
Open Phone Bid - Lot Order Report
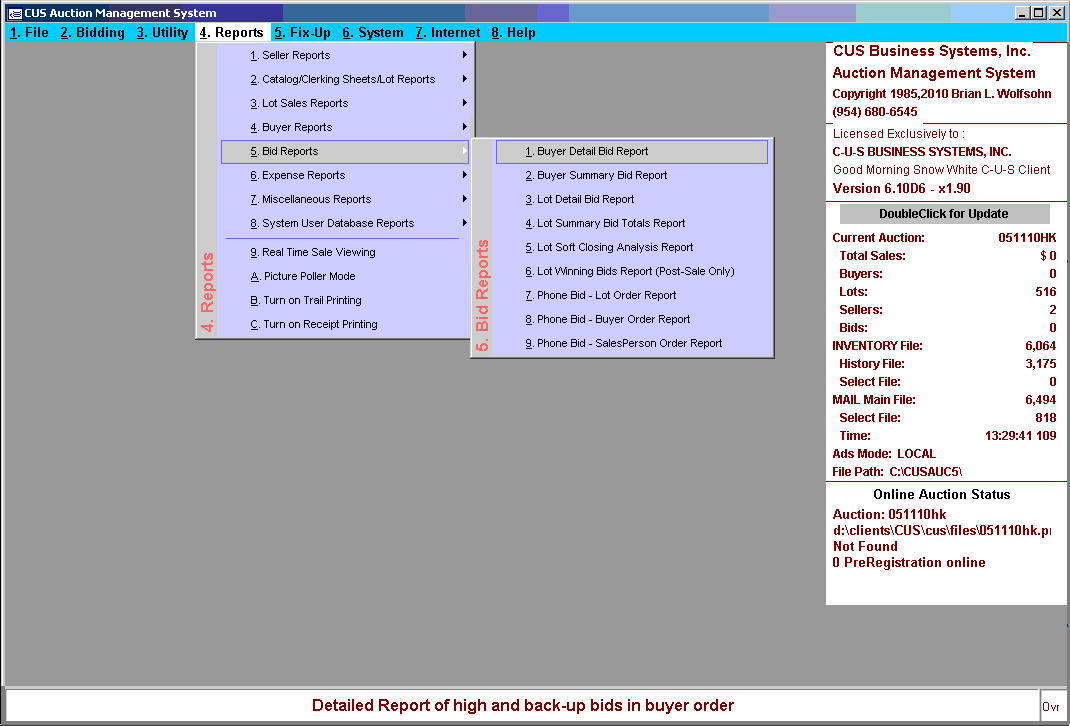[x=632, y=295]
